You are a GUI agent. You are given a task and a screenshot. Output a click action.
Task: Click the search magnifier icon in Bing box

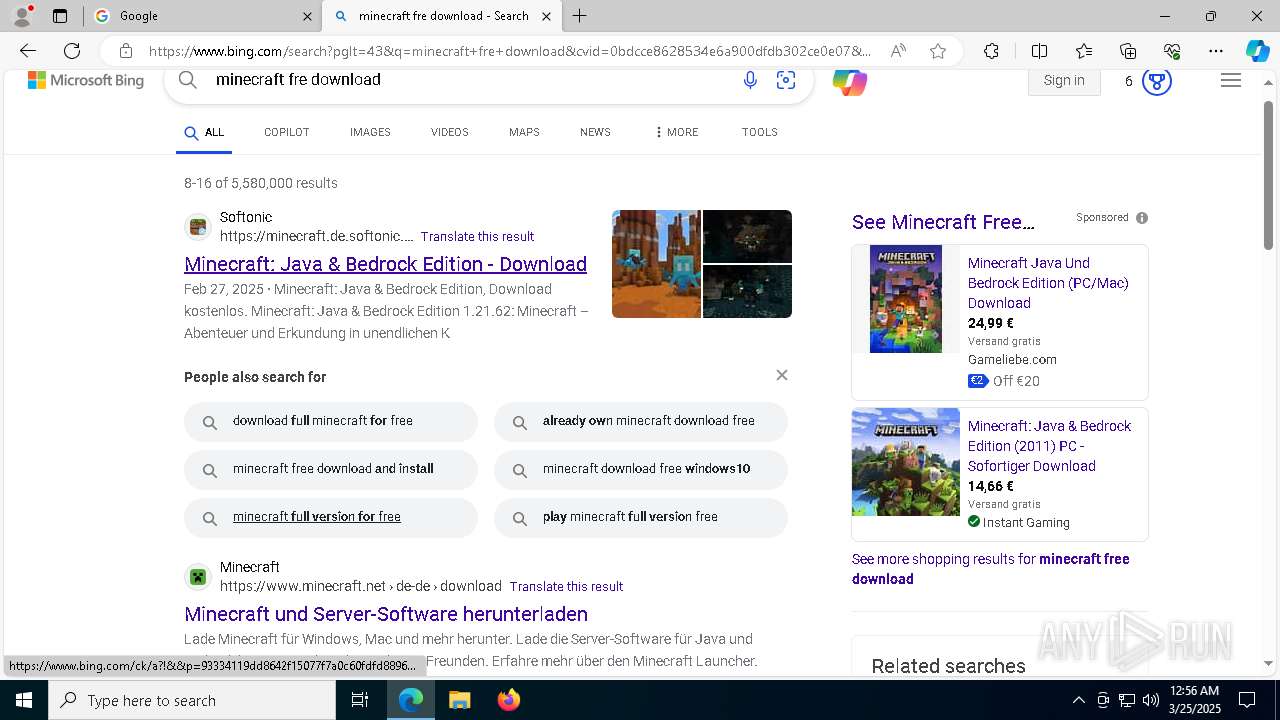[188, 80]
